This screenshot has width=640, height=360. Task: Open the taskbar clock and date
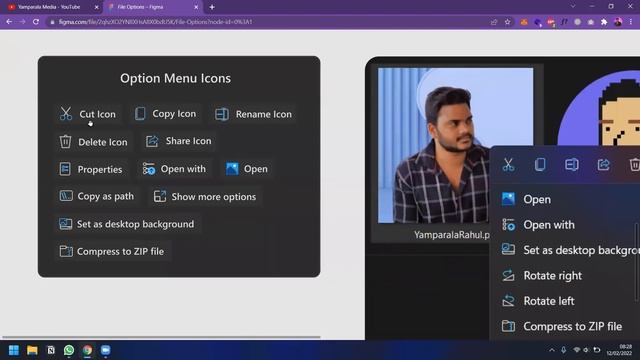click(x=619, y=350)
